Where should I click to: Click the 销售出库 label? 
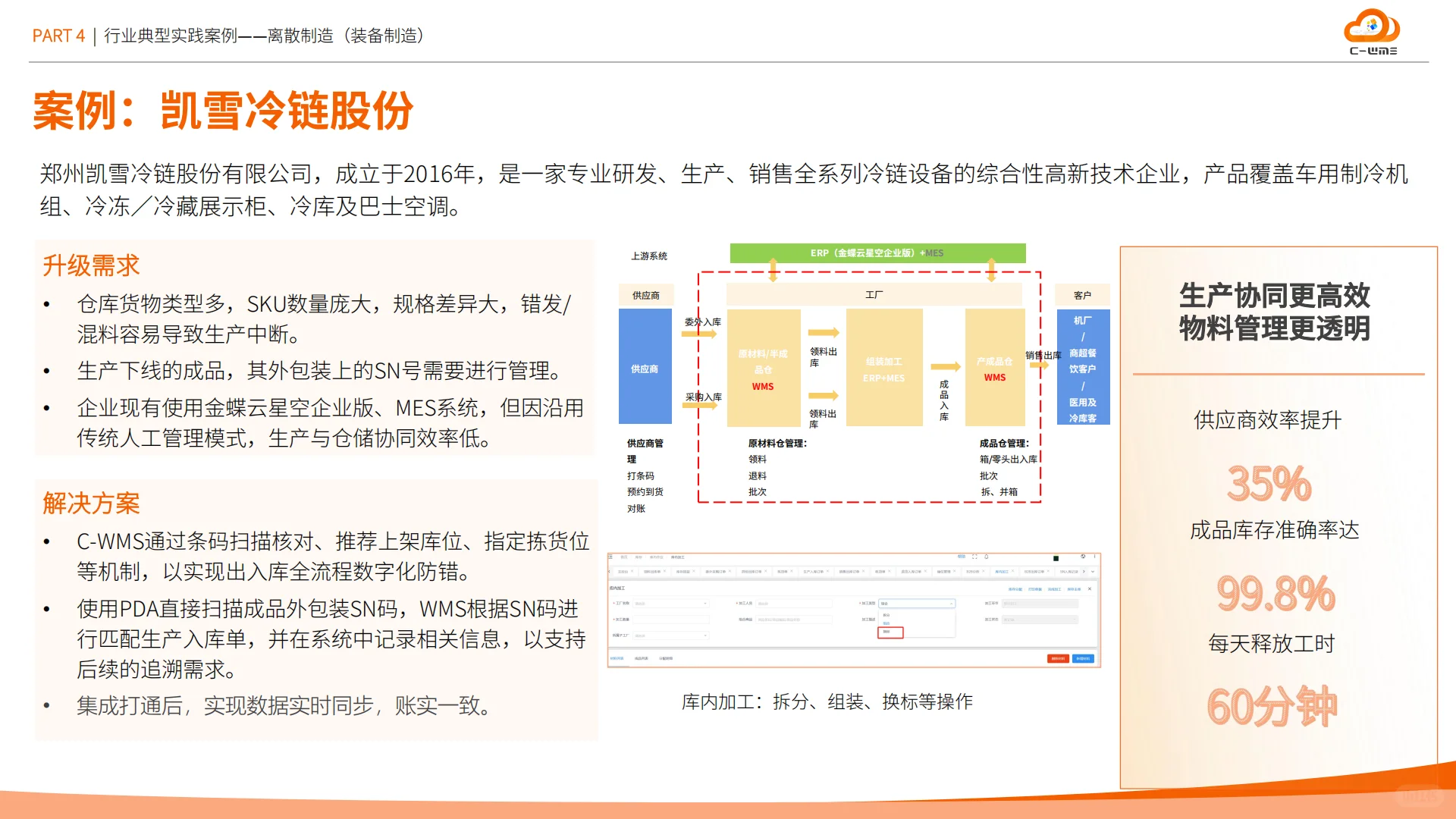click(1043, 356)
